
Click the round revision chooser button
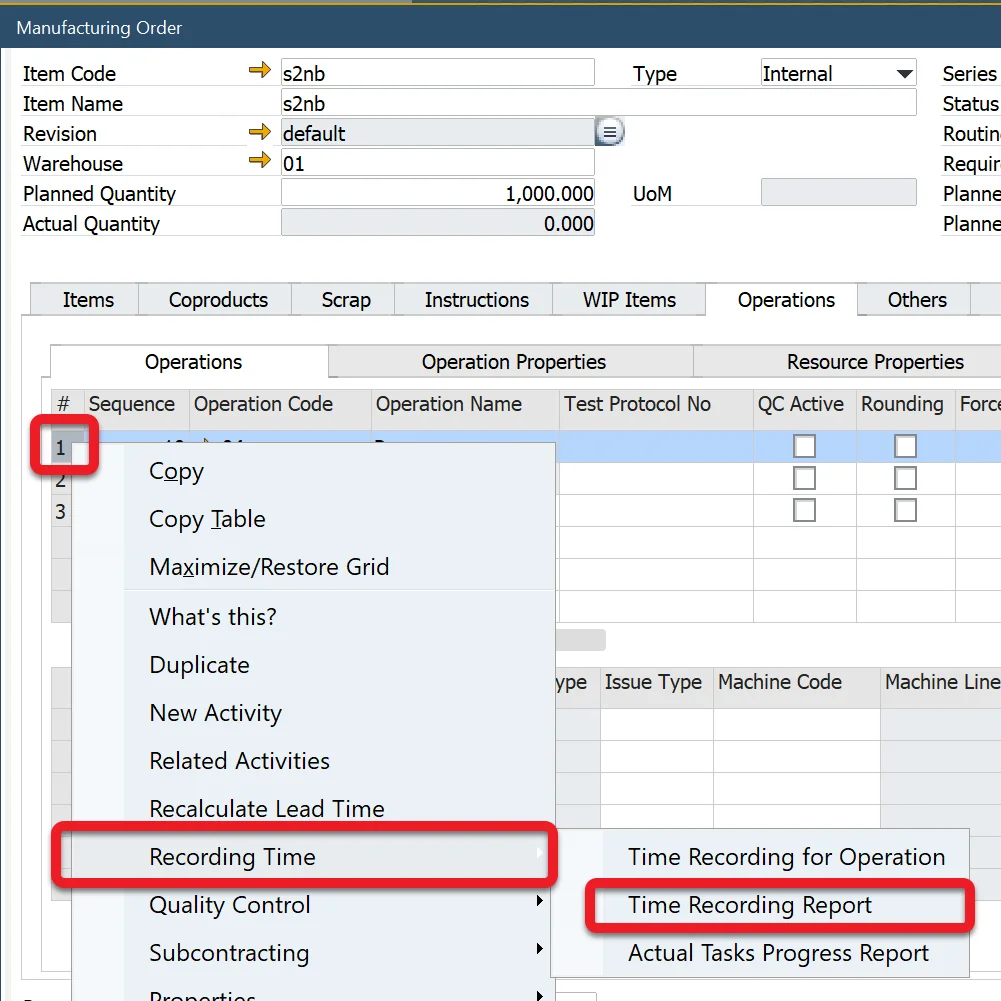(x=610, y=132)
